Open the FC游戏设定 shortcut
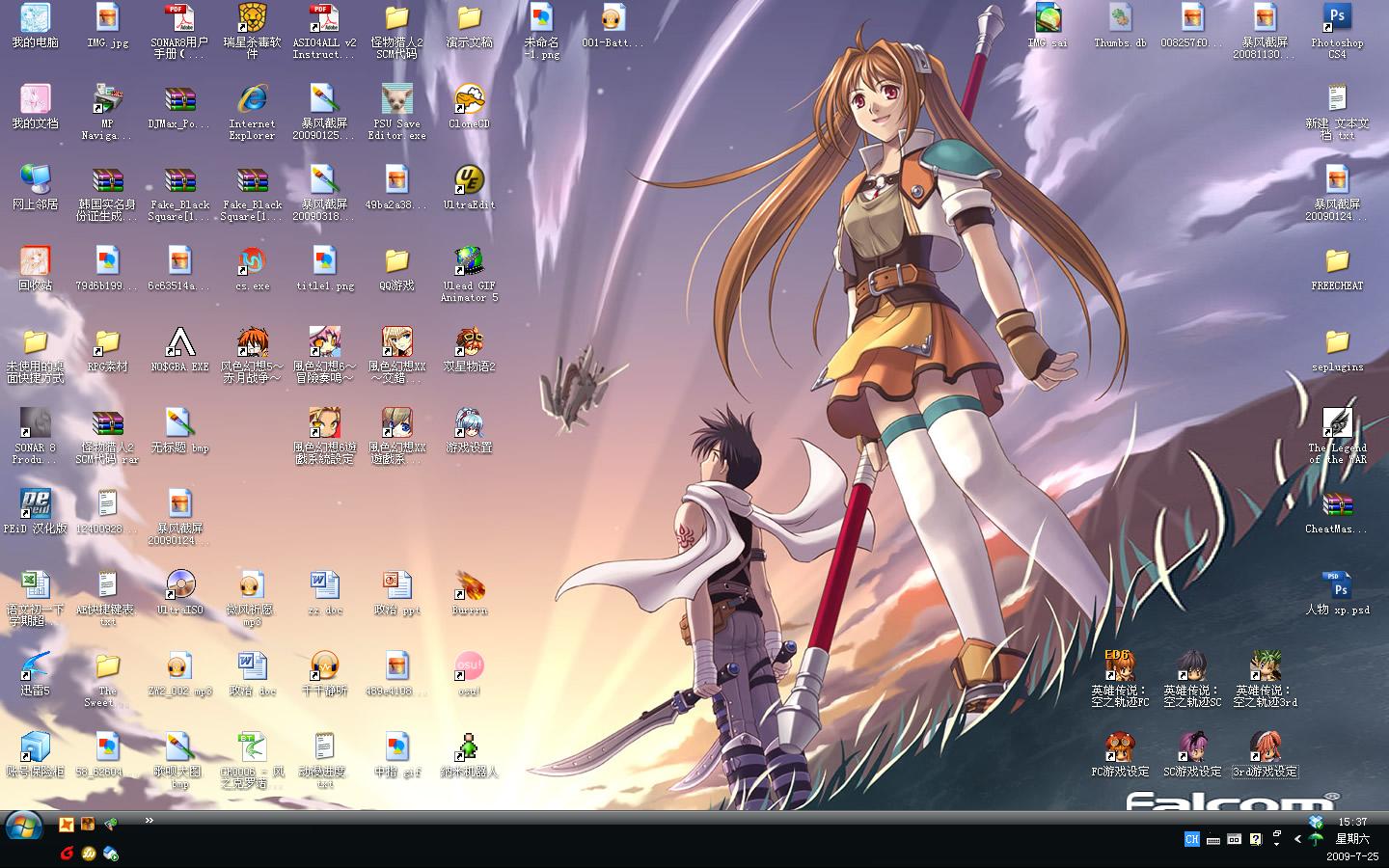Viewport: 1389px width, 868px height. pos(1120,755)
